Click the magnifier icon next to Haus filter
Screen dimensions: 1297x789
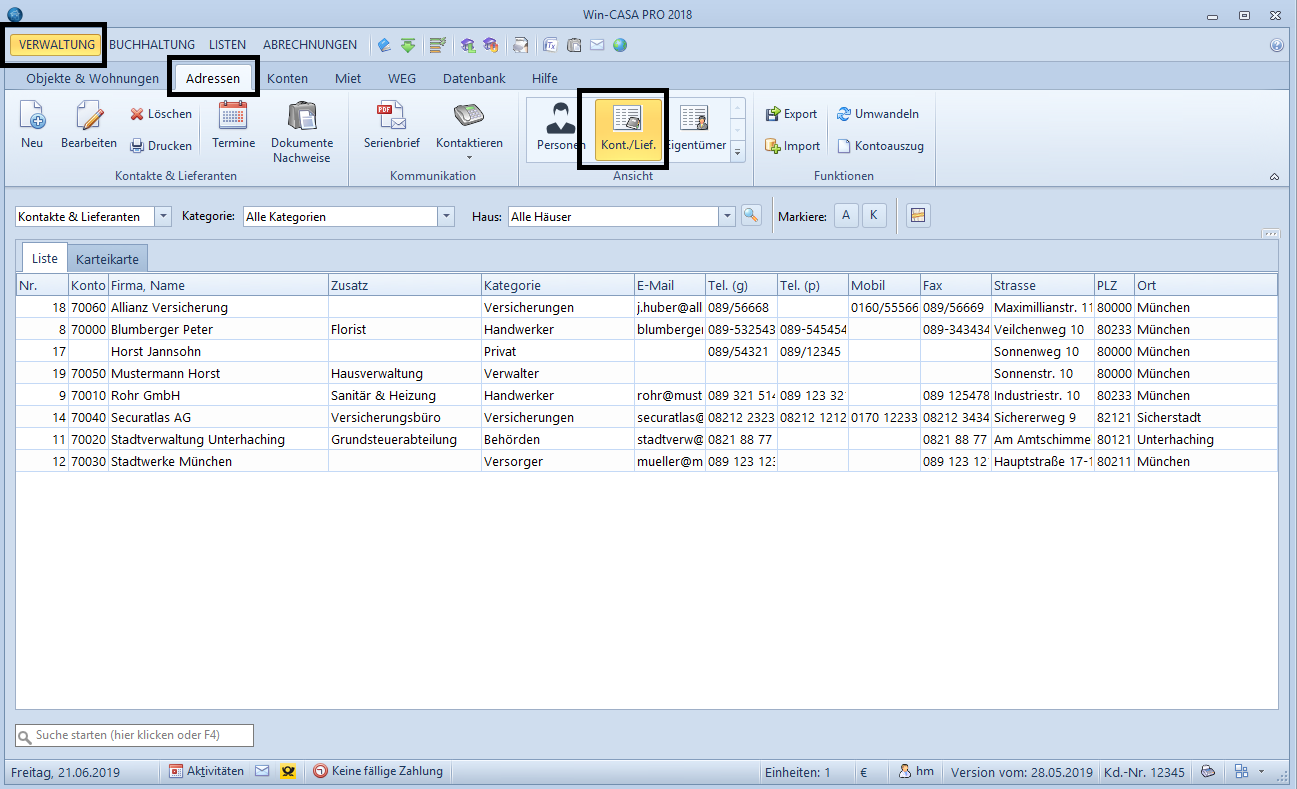(x=751, y=215)
